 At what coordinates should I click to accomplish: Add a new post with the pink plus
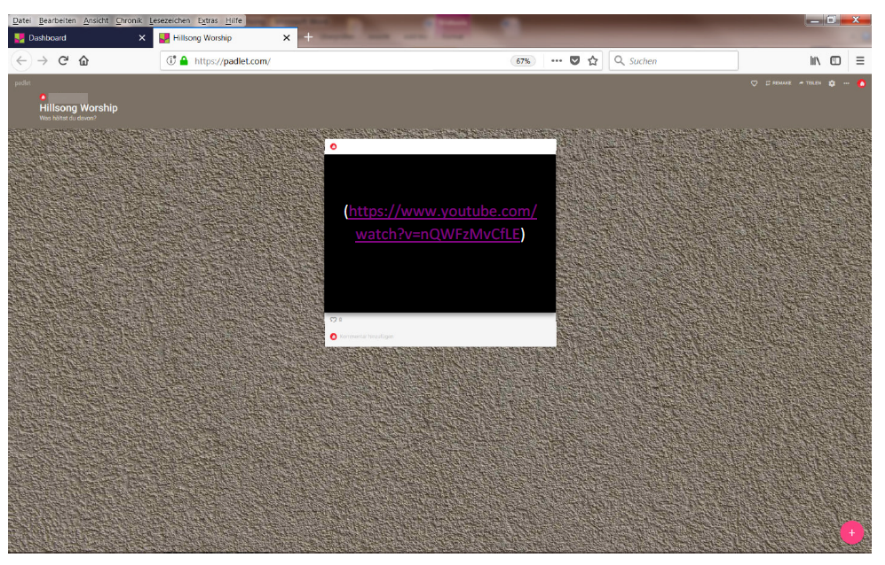click(852, 532)
